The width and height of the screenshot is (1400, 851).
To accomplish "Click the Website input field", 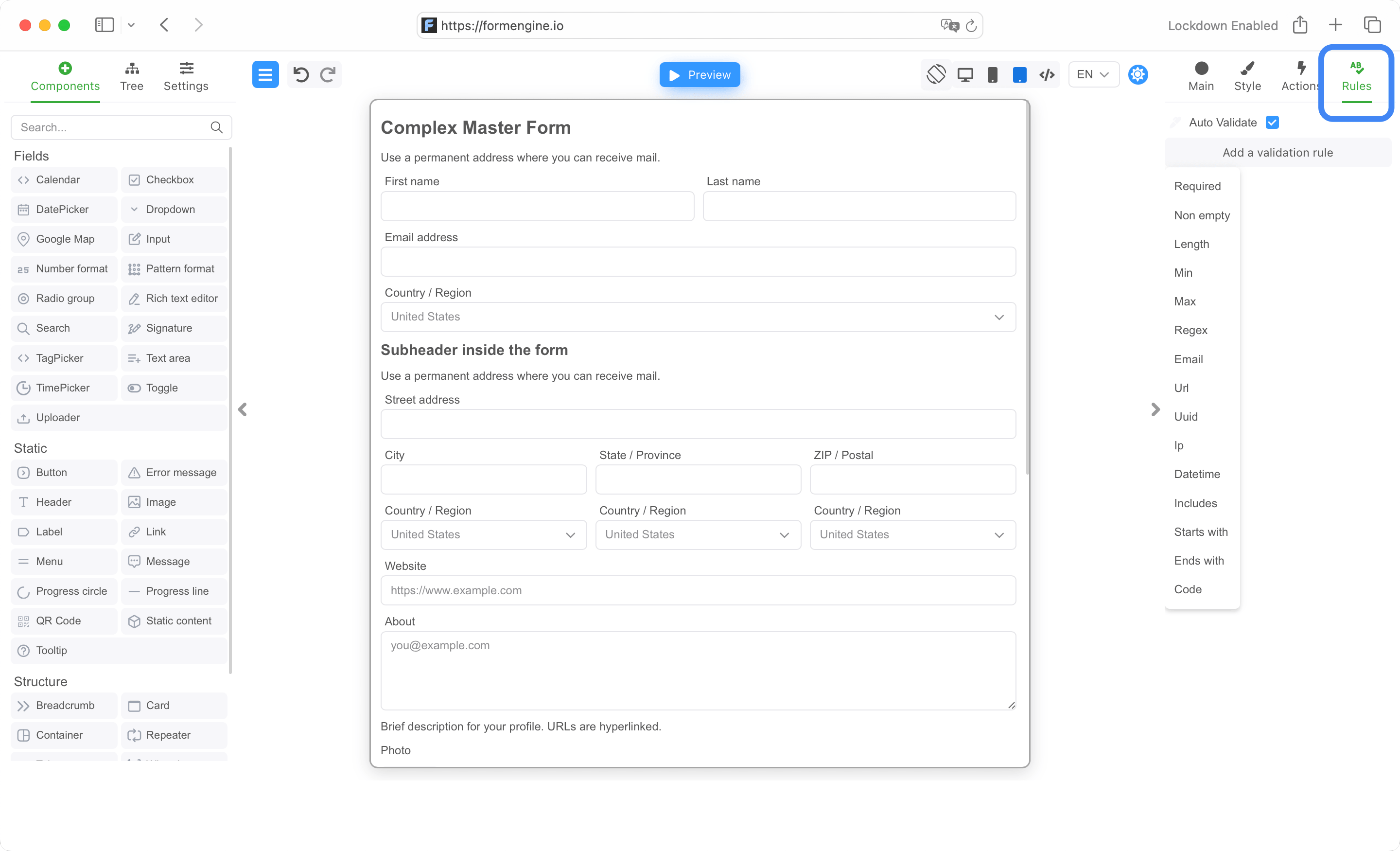I will pos(698,590).
